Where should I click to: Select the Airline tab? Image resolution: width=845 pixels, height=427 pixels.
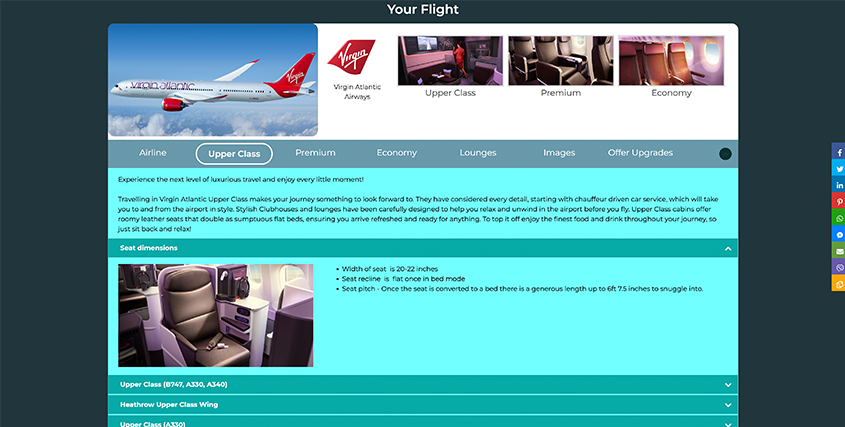coord(153,153)
